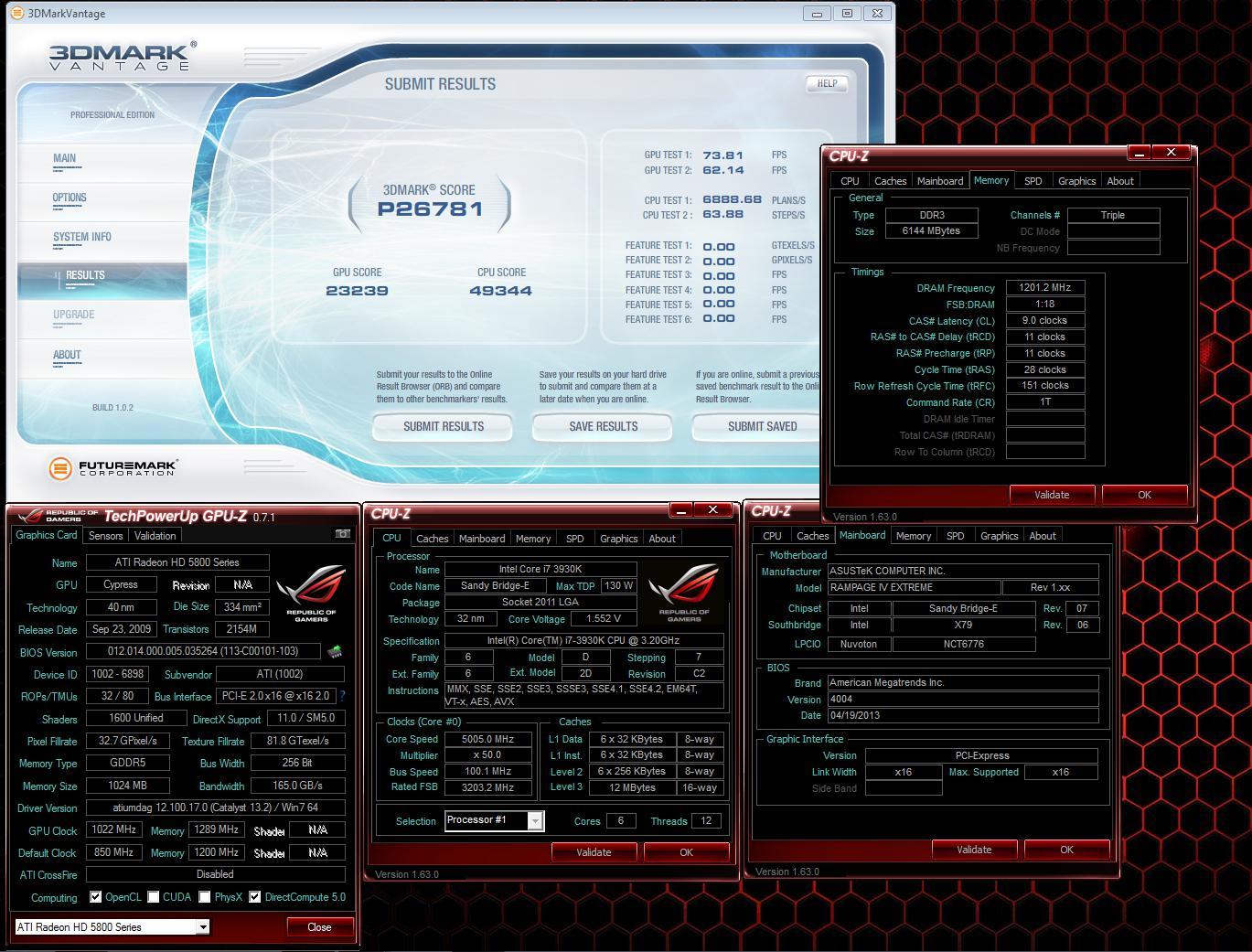Click the Intel Core i7 3930K name field

(x=540, y=569)
